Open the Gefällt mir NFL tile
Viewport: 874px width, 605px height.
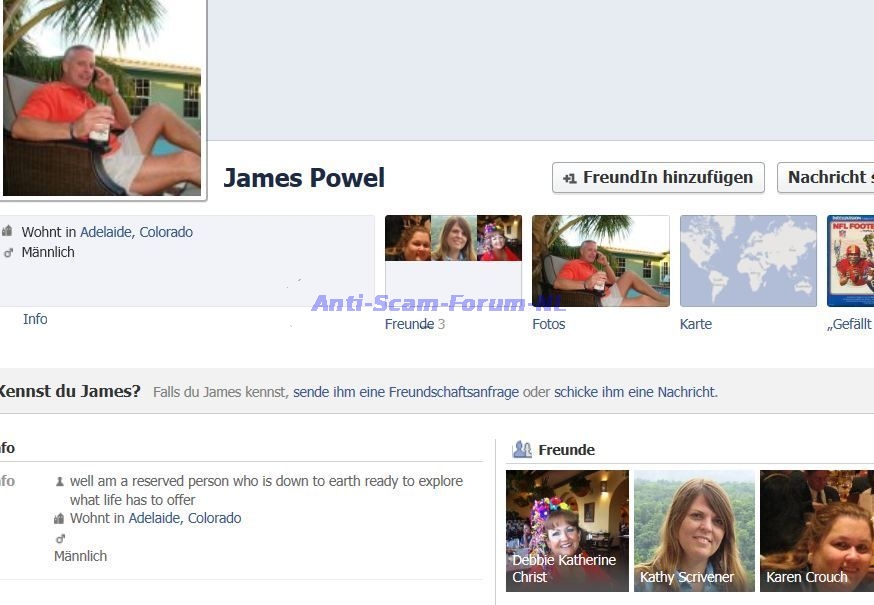coord(851,260)
